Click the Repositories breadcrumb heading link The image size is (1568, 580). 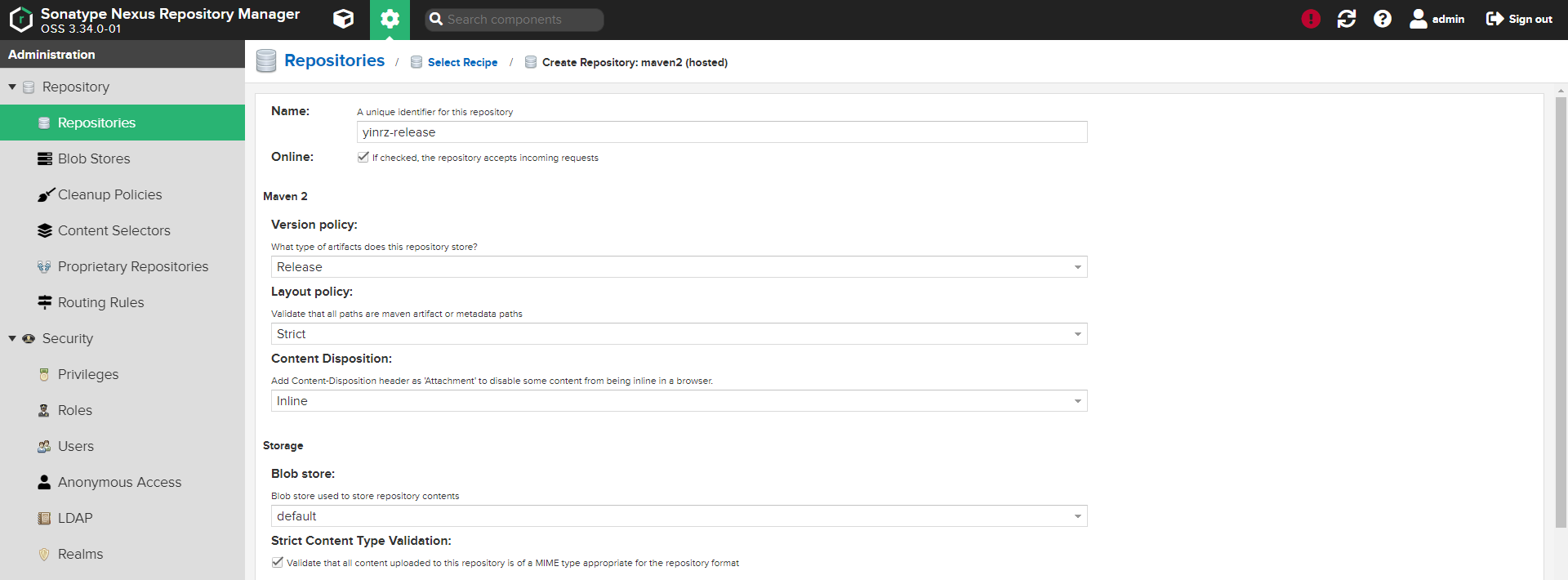click(334, 60)
